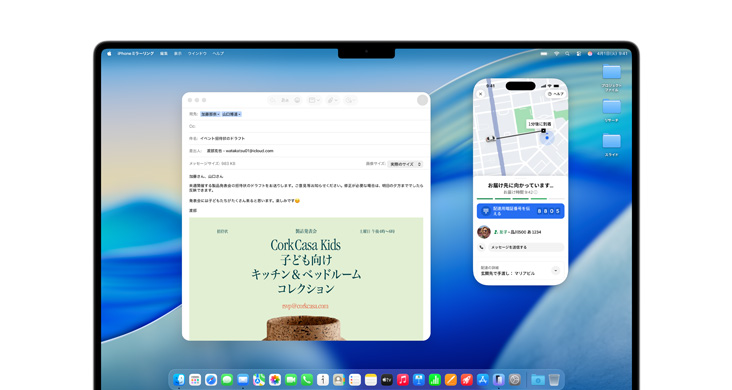Click the rsvp@corkcasa.com link in invitation

pyautogui.click(x=305, y=306)
